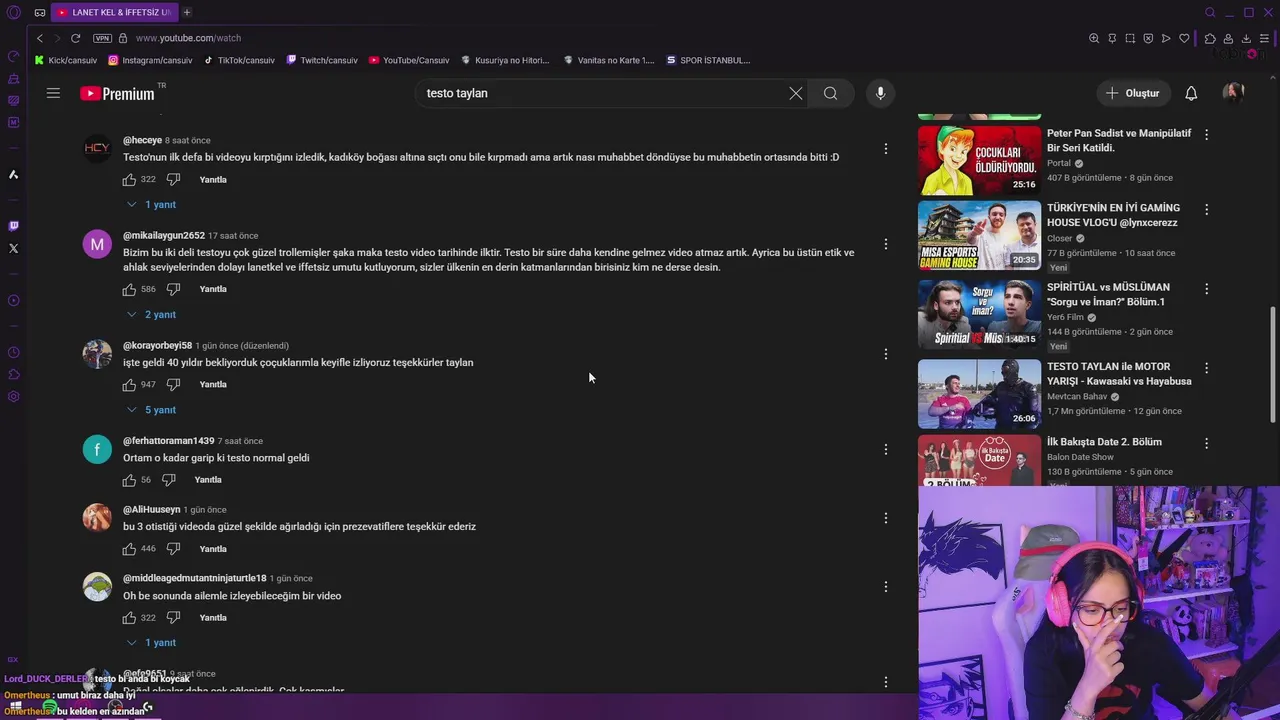Expand 1 yanıt under @middleagedmutantninjaturtle18 comment
Screen dimensions: 1280x720
(x=152, y=643)
